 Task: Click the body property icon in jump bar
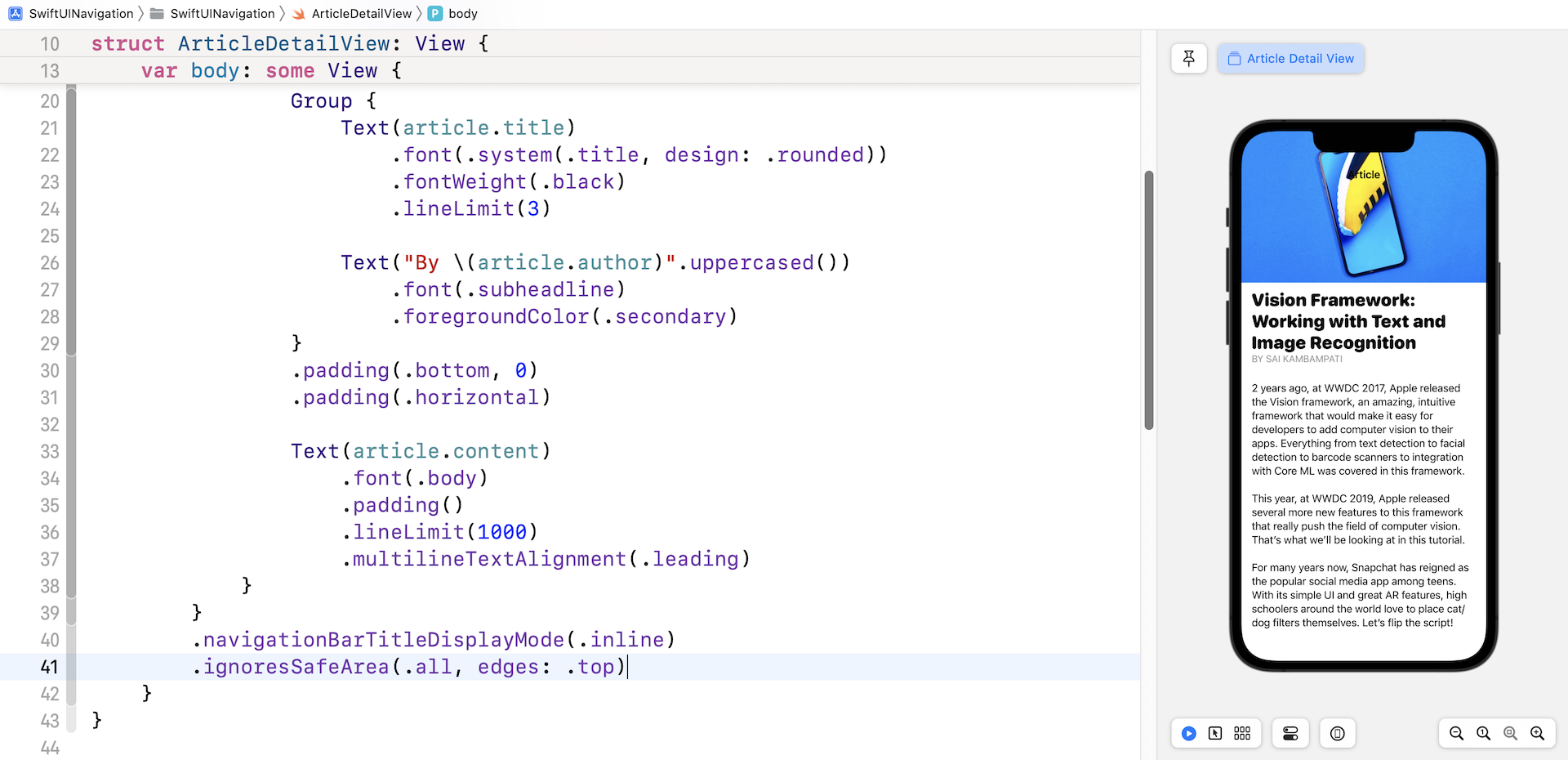point(434,13)
